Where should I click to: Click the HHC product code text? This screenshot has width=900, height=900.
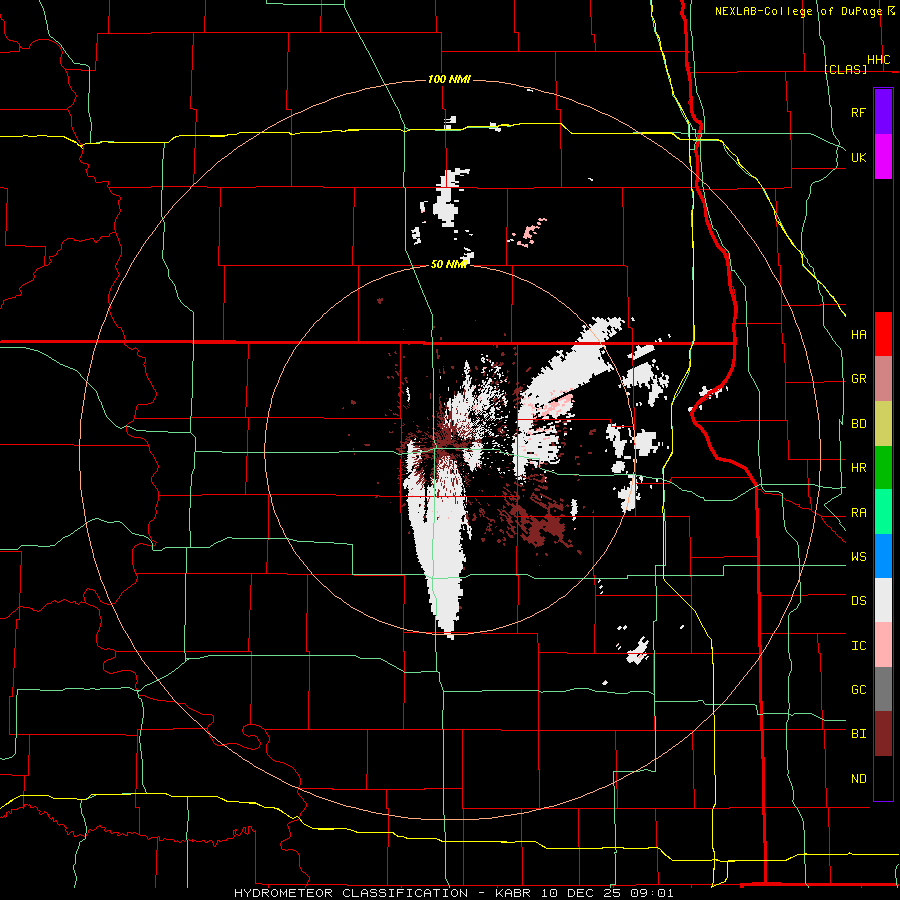click(x=878, y=60)
